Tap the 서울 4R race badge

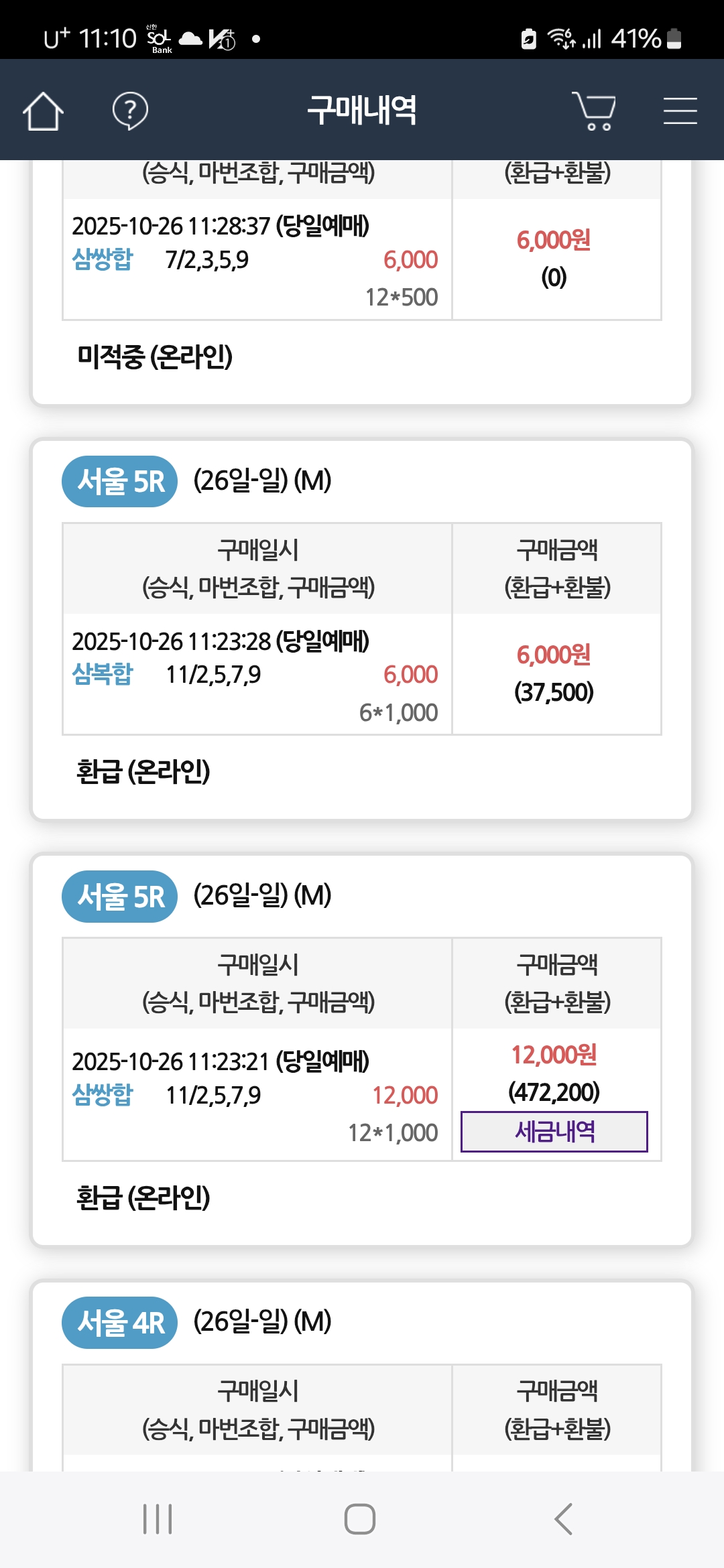pos(120,1323)
